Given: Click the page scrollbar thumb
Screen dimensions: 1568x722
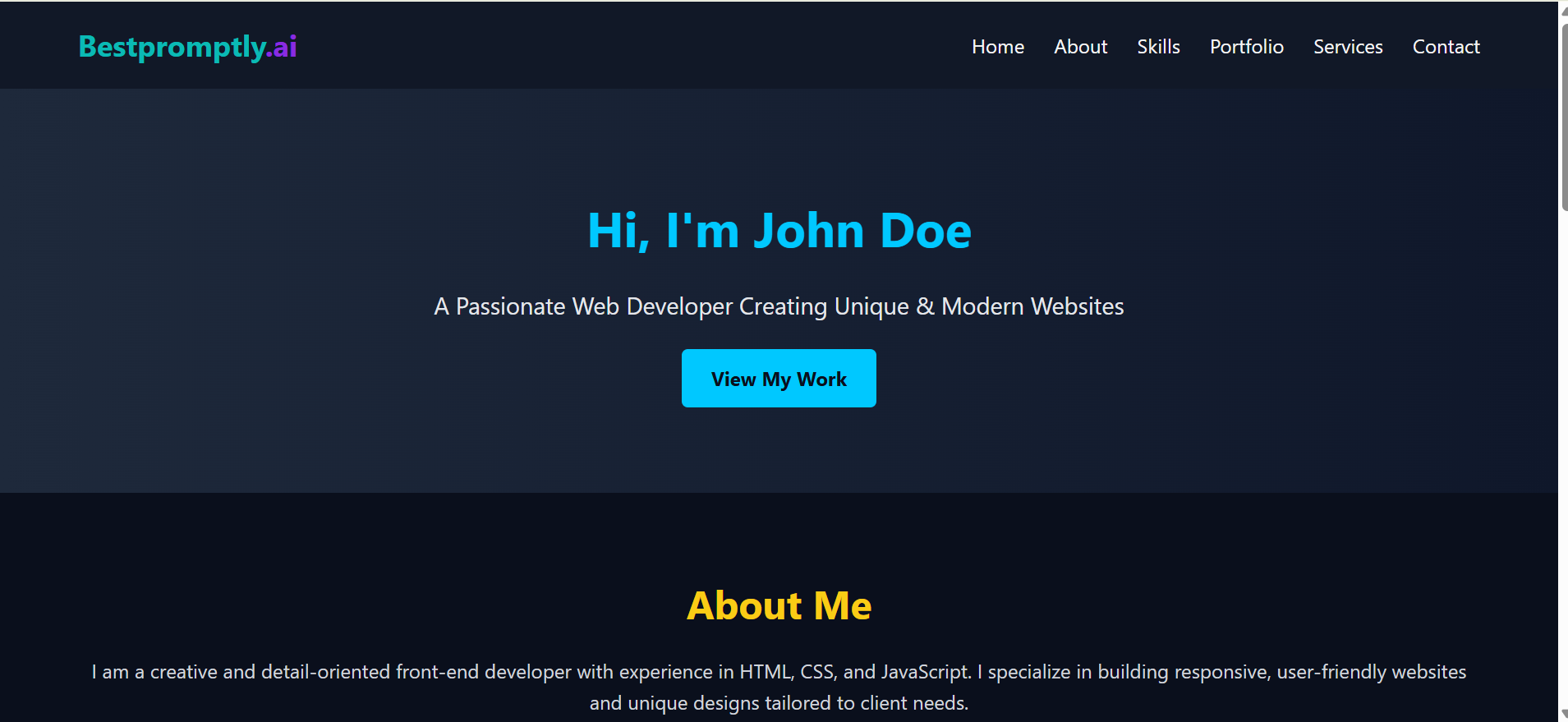Looking at the screenshot, I should click(1563, 115).
